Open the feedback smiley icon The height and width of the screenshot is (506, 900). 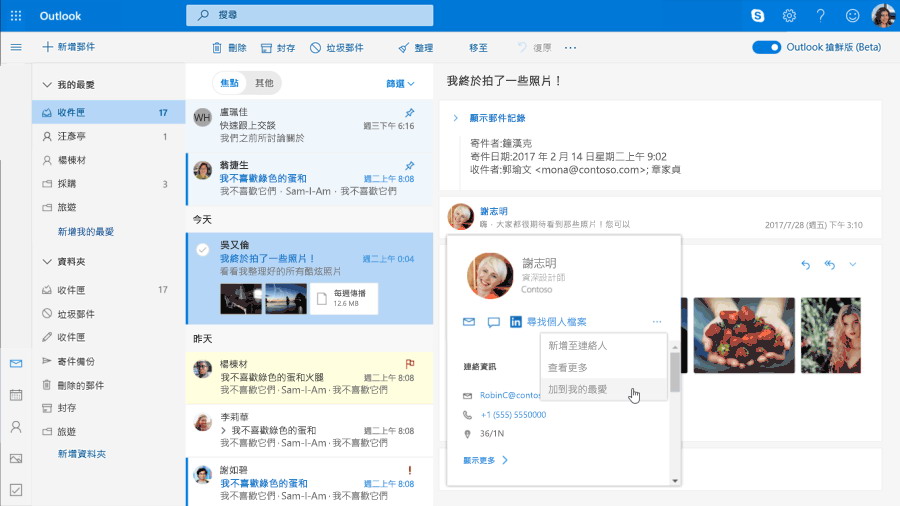(x=852, y=16)
